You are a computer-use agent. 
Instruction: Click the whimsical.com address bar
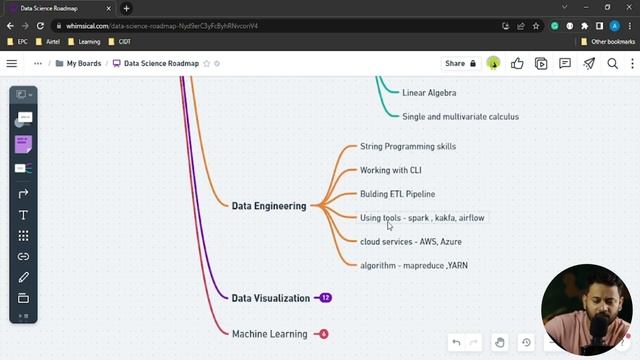[x=278, y=26]
